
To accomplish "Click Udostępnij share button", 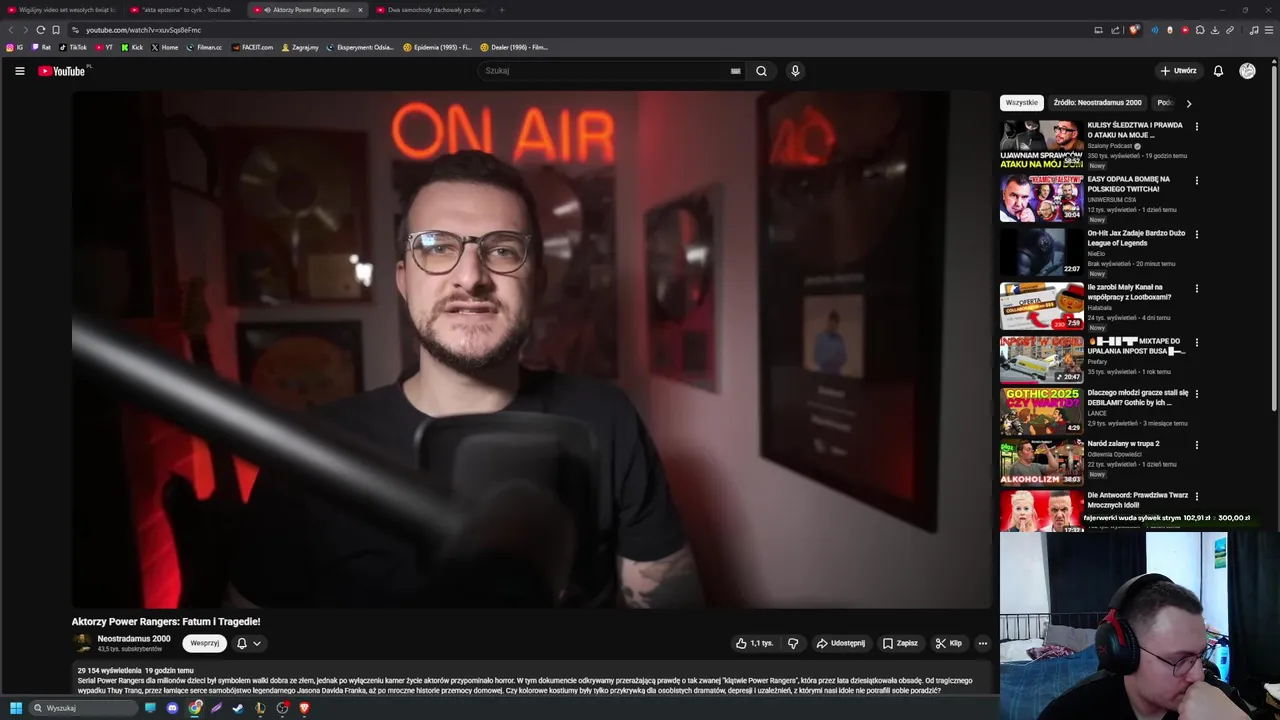I will click(840, 643).
